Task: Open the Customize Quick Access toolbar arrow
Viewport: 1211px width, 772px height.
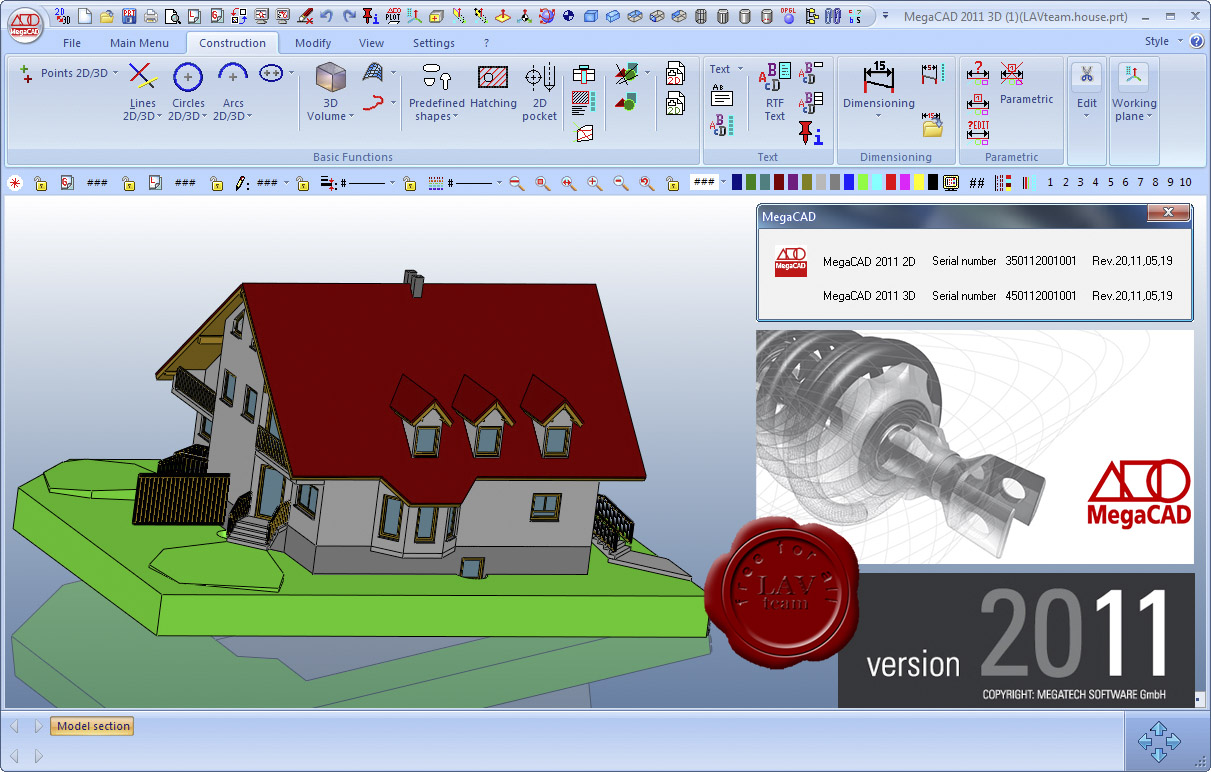Action: [885, 16]
